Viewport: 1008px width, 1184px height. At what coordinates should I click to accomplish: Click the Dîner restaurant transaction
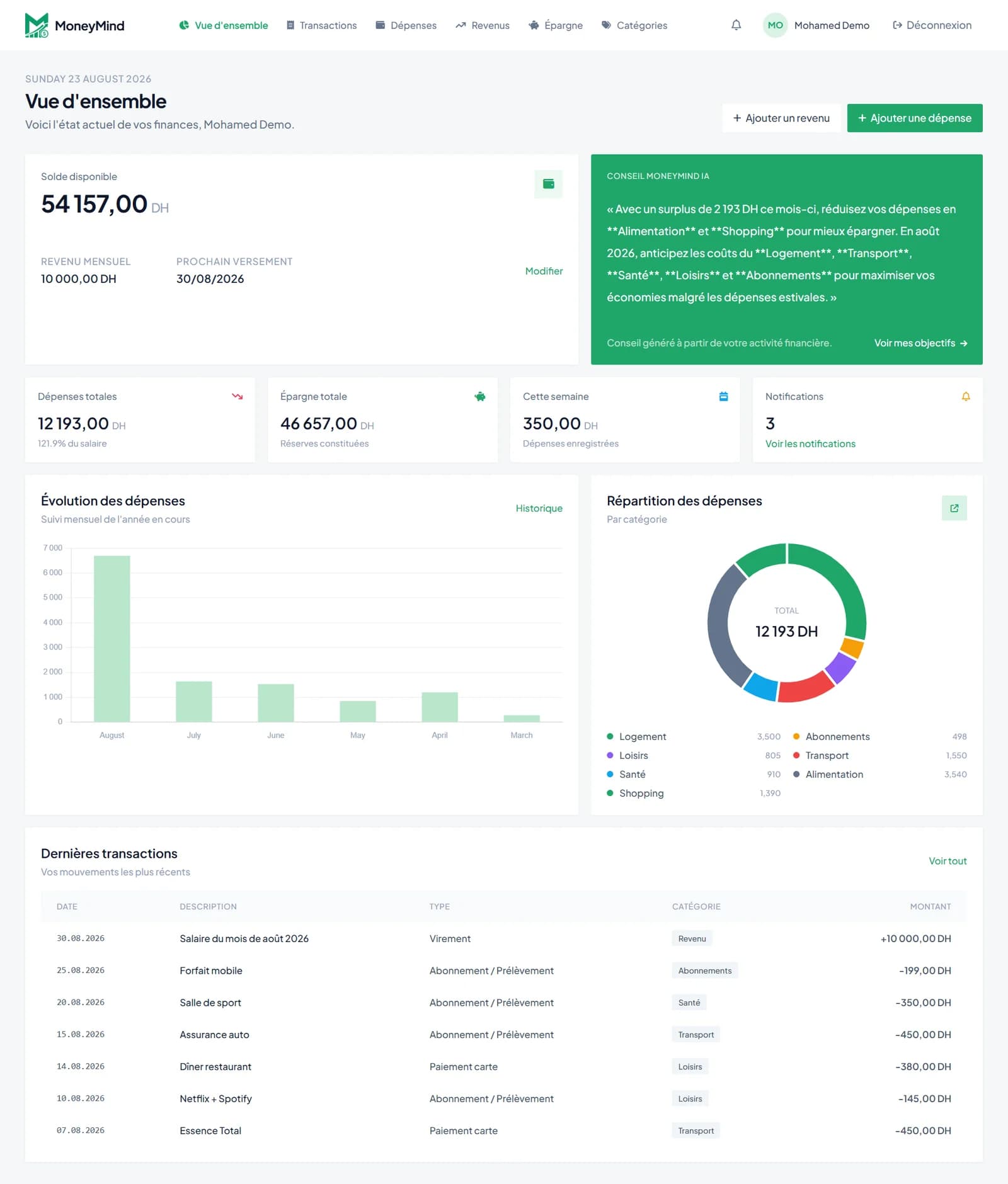coord(504,1067)
